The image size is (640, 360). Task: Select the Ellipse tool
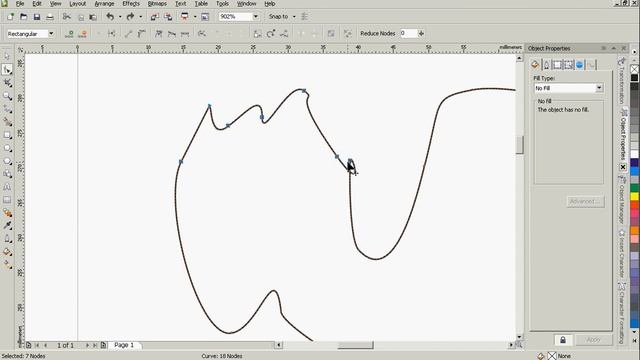coord(7,148)
